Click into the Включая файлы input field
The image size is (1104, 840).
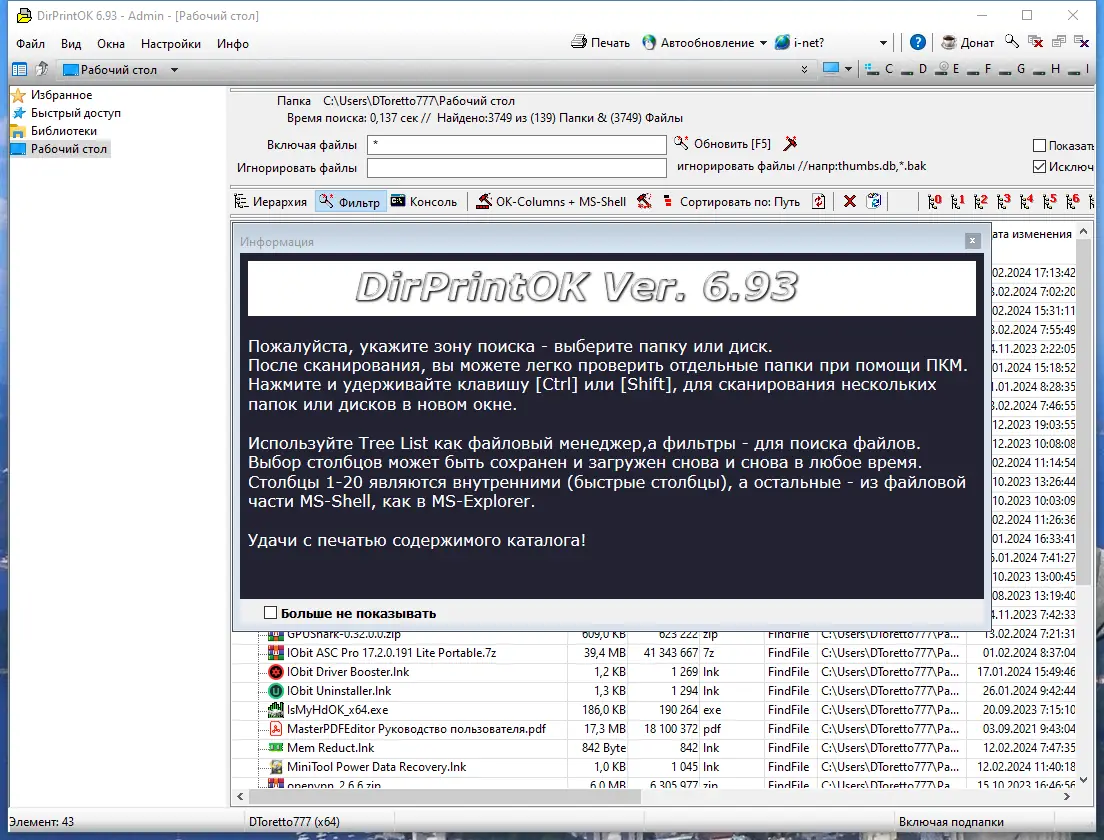(517, 144)
